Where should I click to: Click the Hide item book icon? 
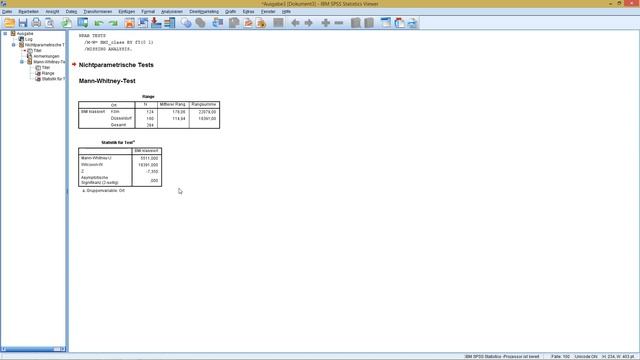tap(369, 23)
